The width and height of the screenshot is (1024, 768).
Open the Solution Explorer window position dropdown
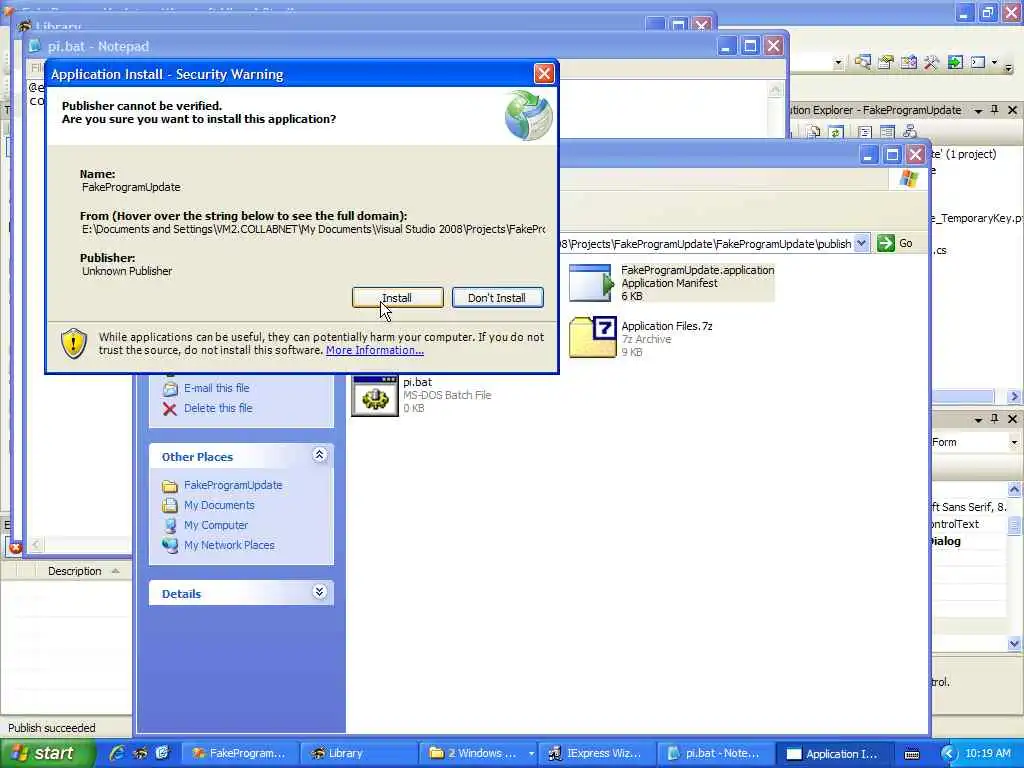point(978,111)
